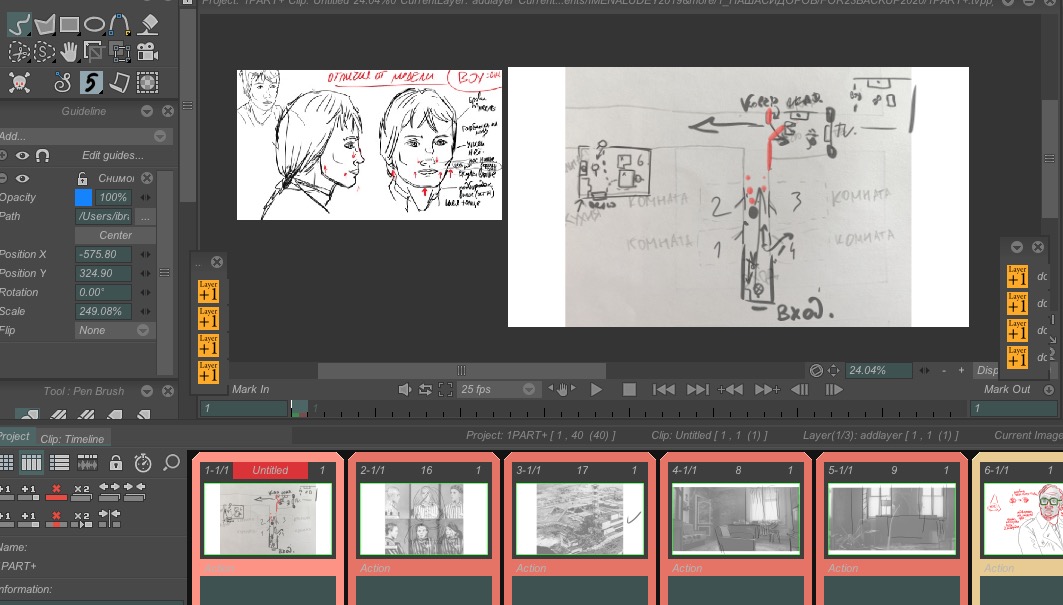The width and height of the screenshot is (1063, 605).
Task: Switch to the Project tab
Action: click(15, 436)
